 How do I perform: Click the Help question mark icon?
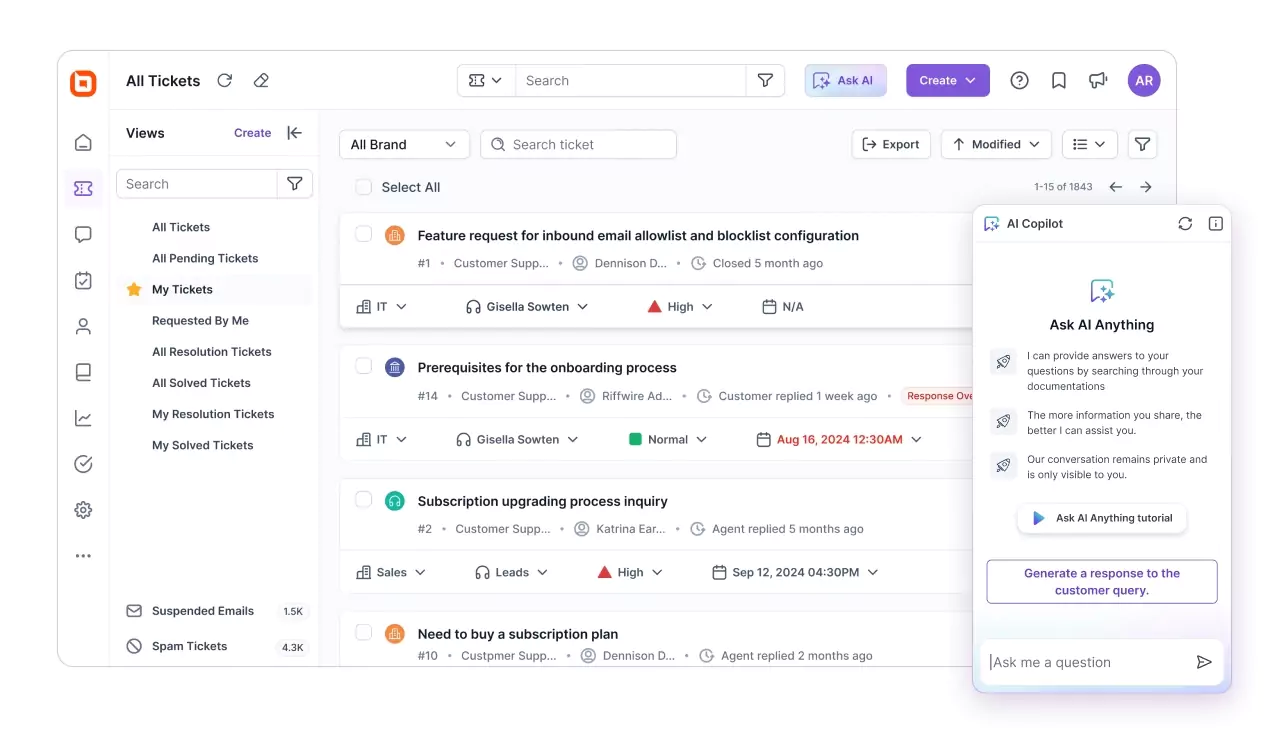(x=1019, y=80)
